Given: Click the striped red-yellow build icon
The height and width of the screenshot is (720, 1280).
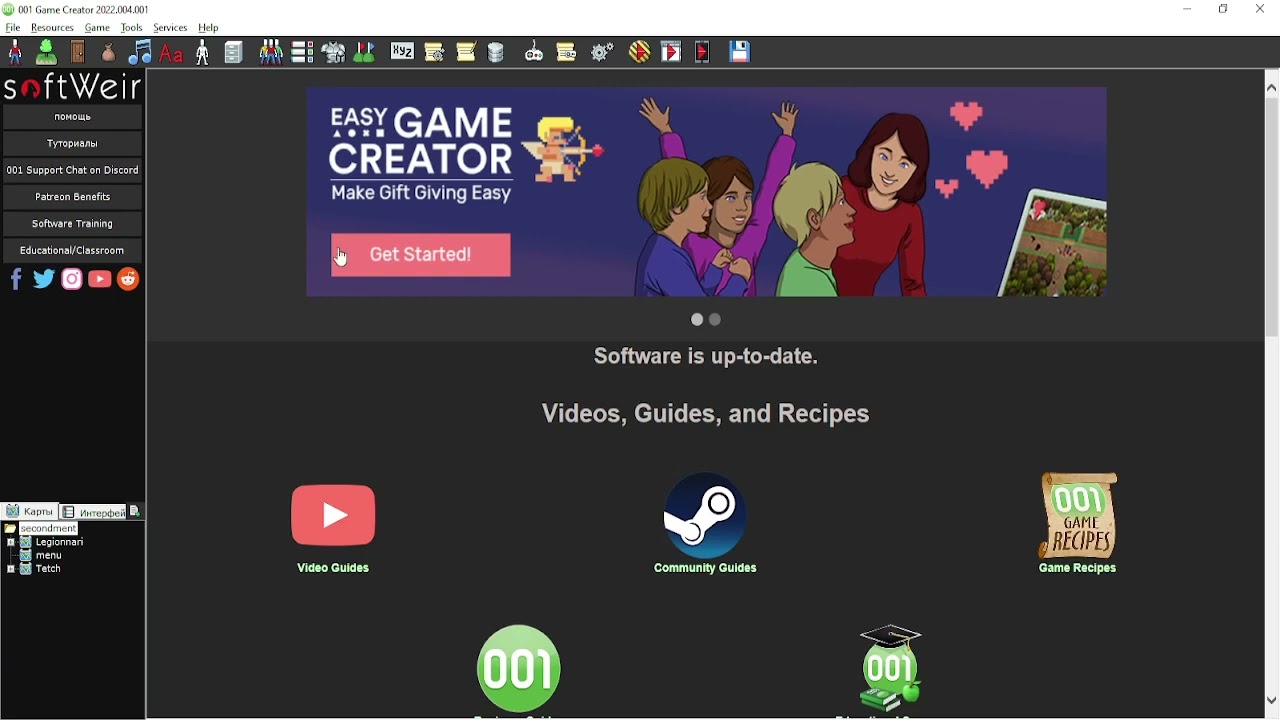Looking at the screenshot, I should click(x=640, y=52).
